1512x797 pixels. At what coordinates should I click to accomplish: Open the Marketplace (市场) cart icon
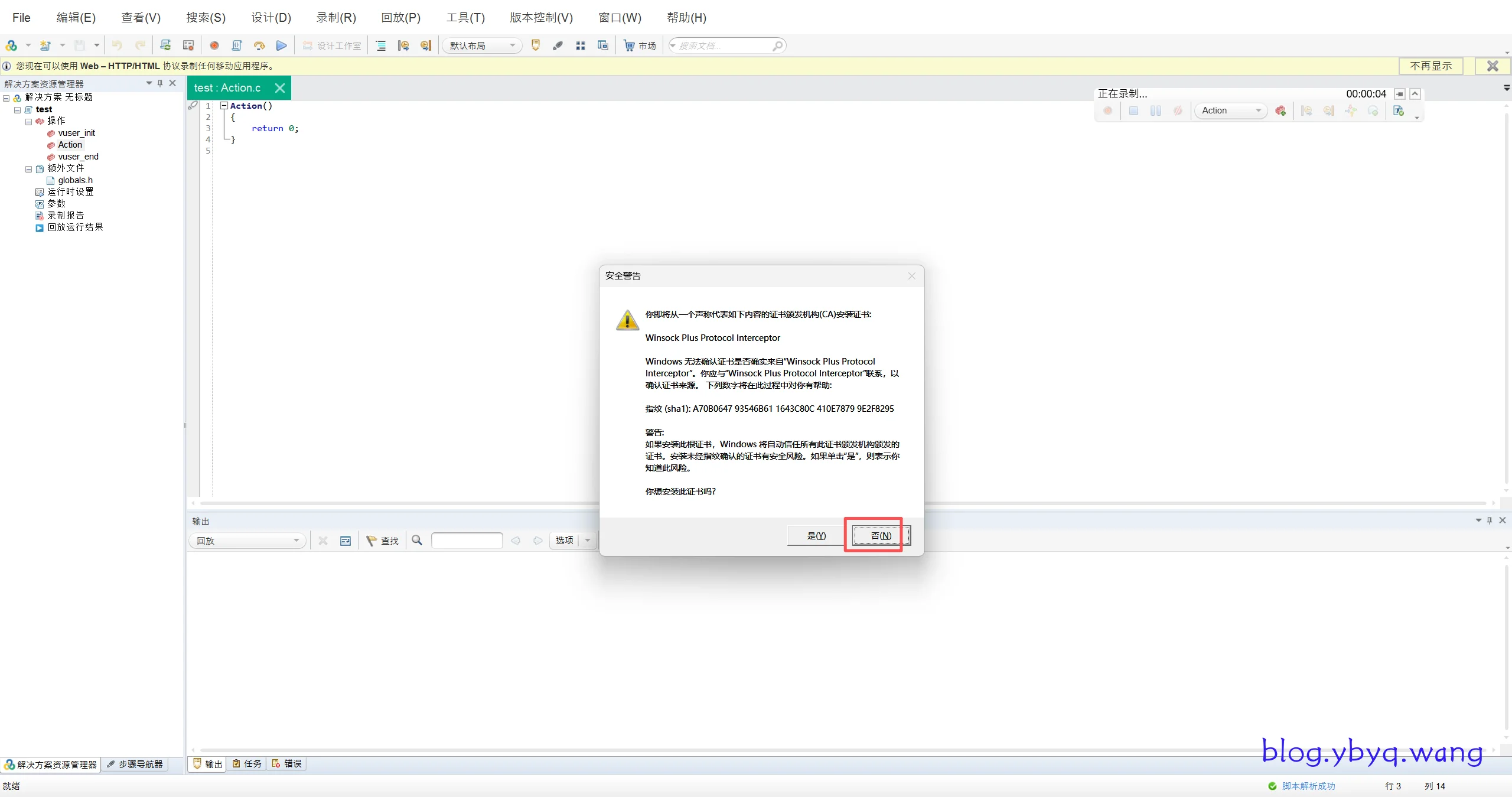(x=630, y=45)
